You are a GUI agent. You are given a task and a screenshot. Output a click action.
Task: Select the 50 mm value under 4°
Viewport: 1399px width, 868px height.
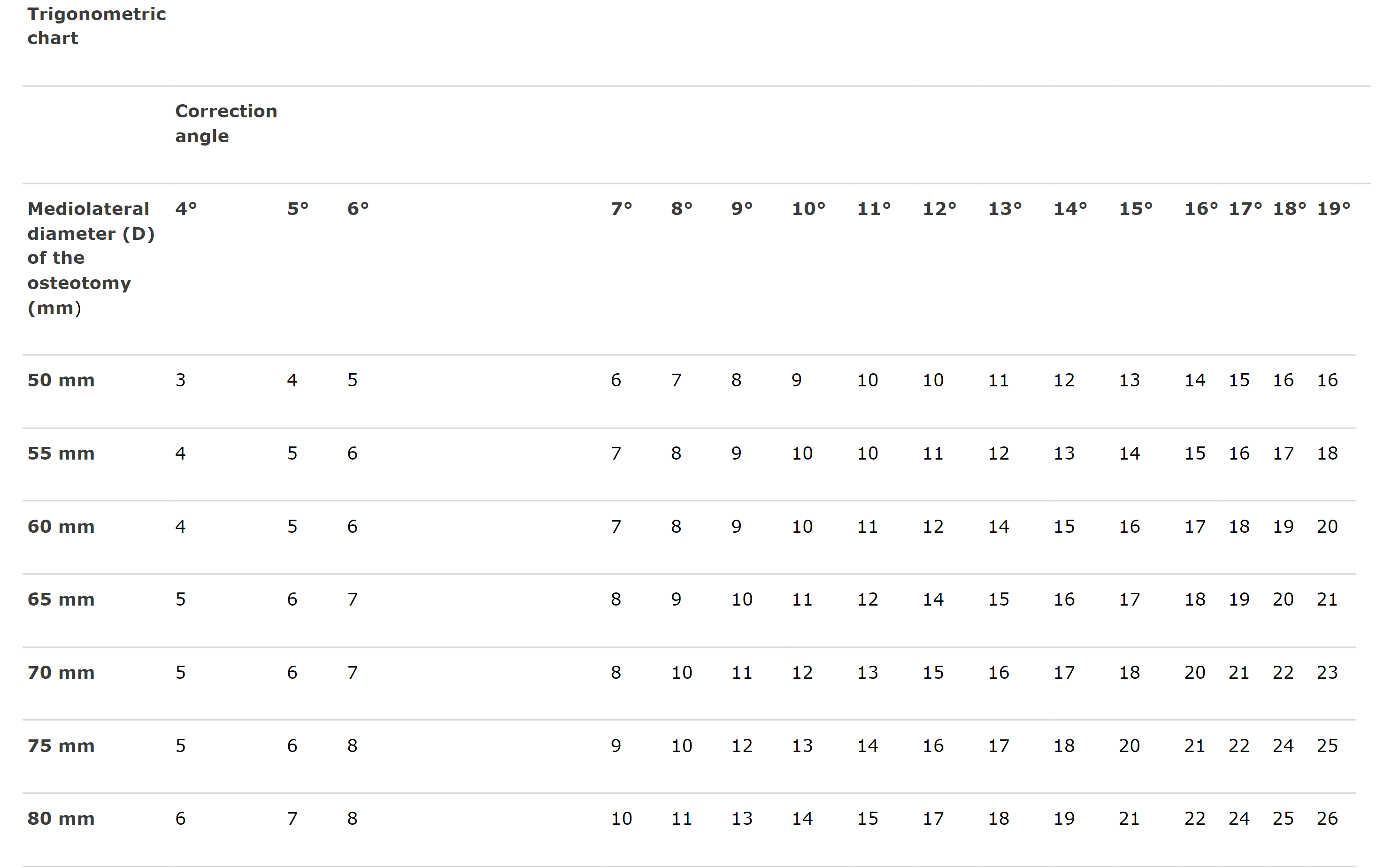(x=180, y=380)
